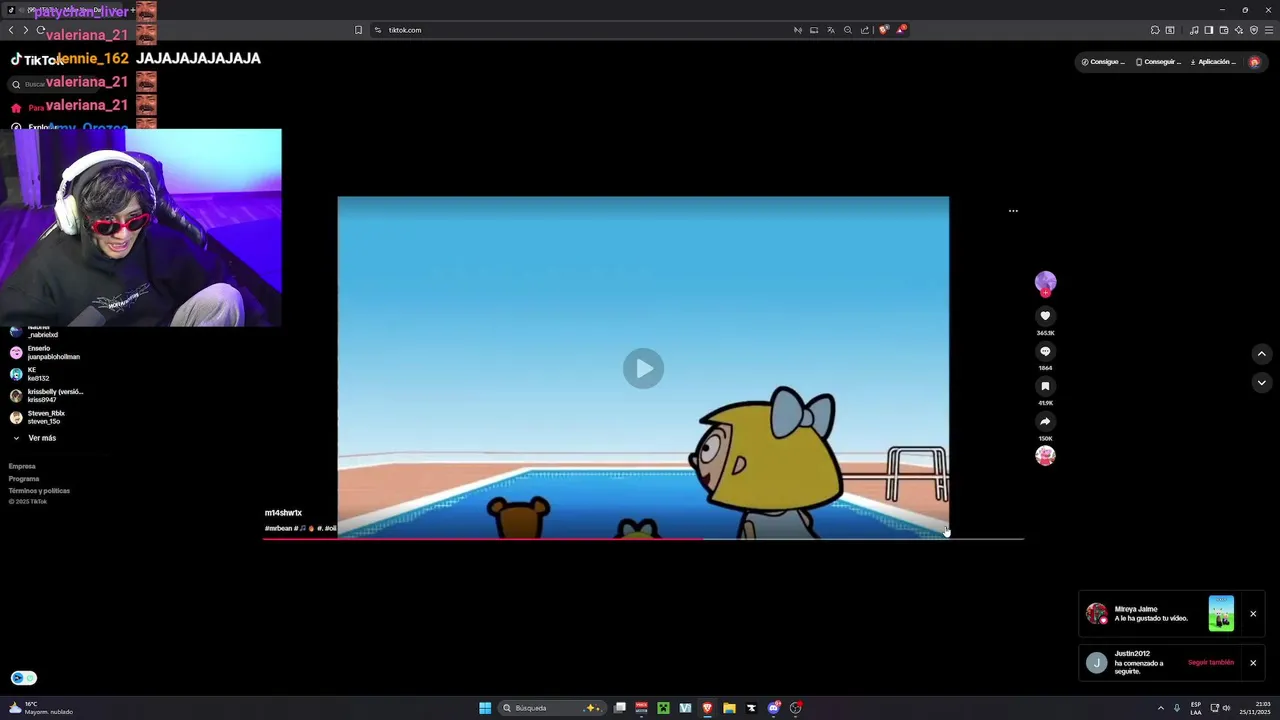
Task: Open the Brave VPN shield icon
Action: pos(1254,30)
